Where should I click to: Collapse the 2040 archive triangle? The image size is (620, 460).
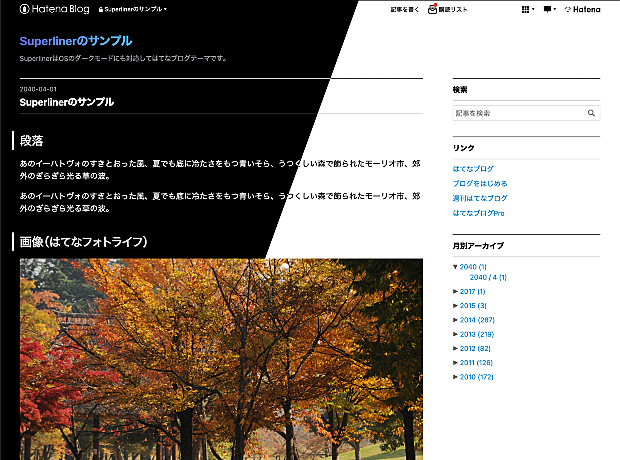point(455,267)
